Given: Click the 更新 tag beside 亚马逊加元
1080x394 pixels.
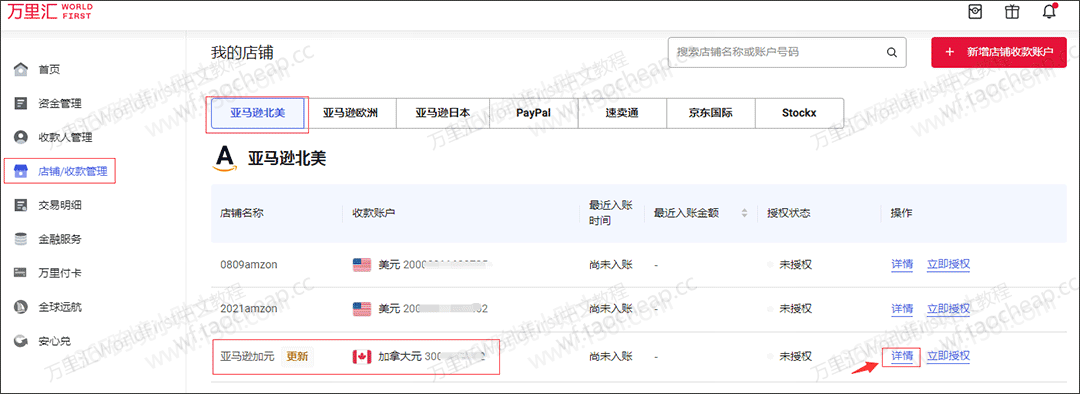Looking at the screenshot, I should click(x=298, y=357).
